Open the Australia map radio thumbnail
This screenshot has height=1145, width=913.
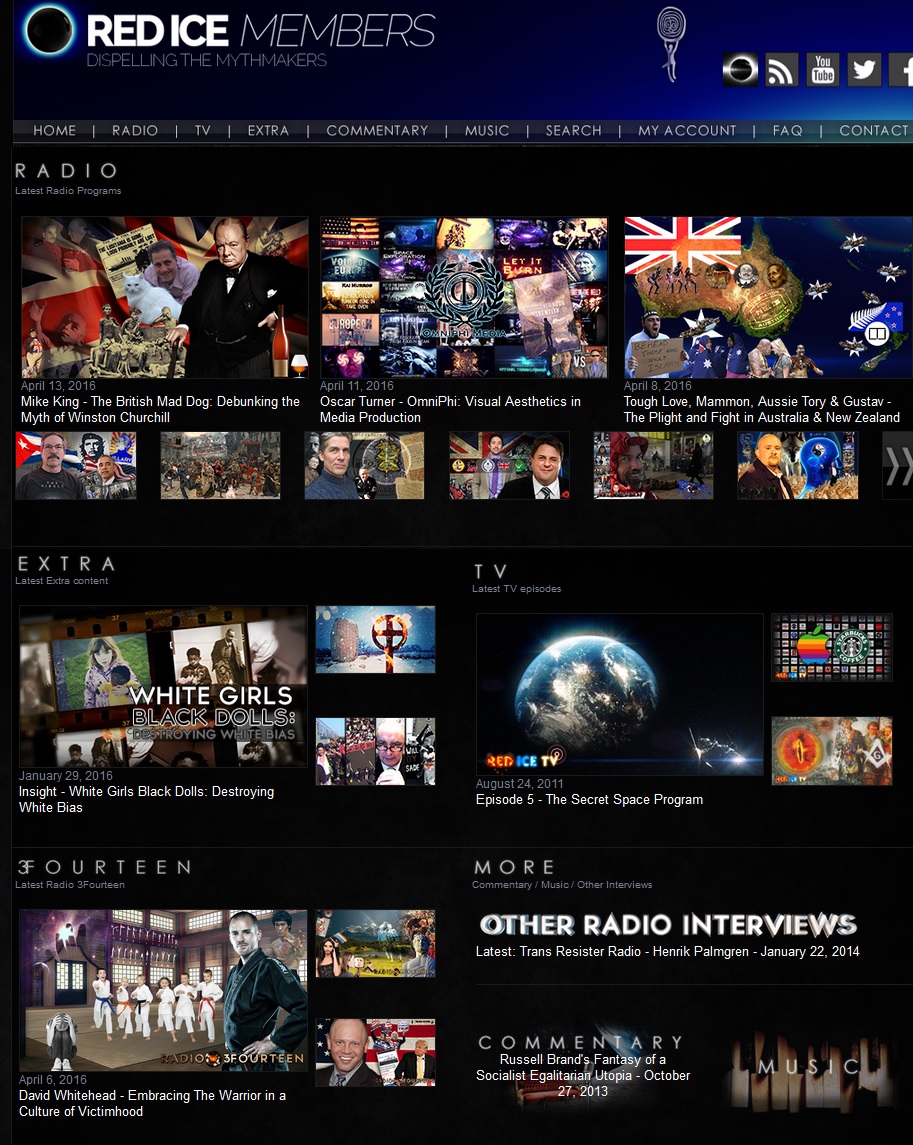point(767,297)
